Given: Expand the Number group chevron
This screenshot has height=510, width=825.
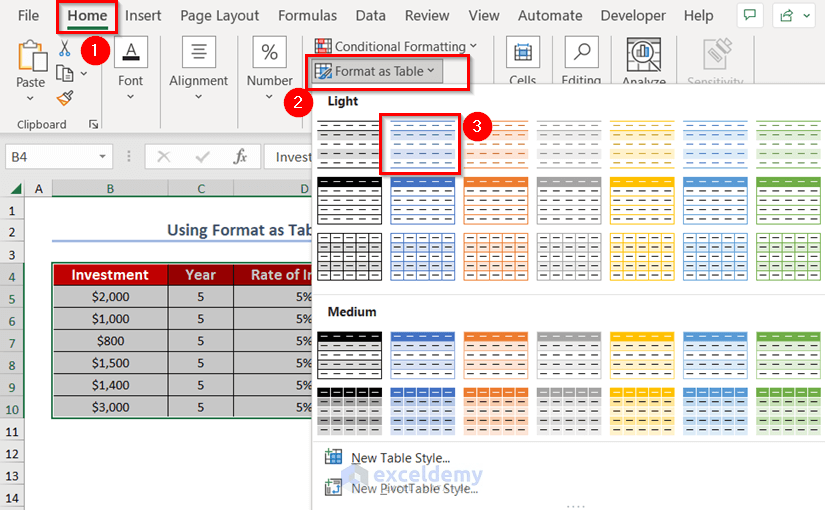Looking at the screenshot, I should point(269,97).
